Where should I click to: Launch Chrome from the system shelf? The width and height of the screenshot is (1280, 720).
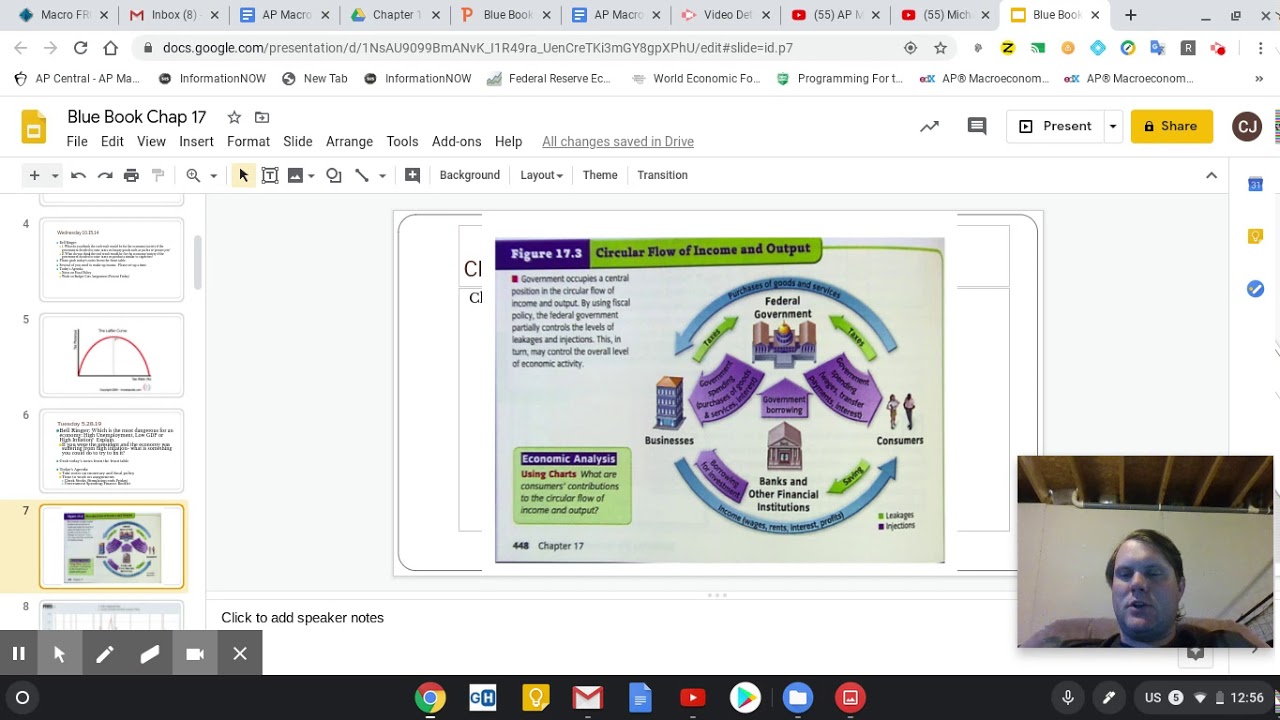(430, 697)
